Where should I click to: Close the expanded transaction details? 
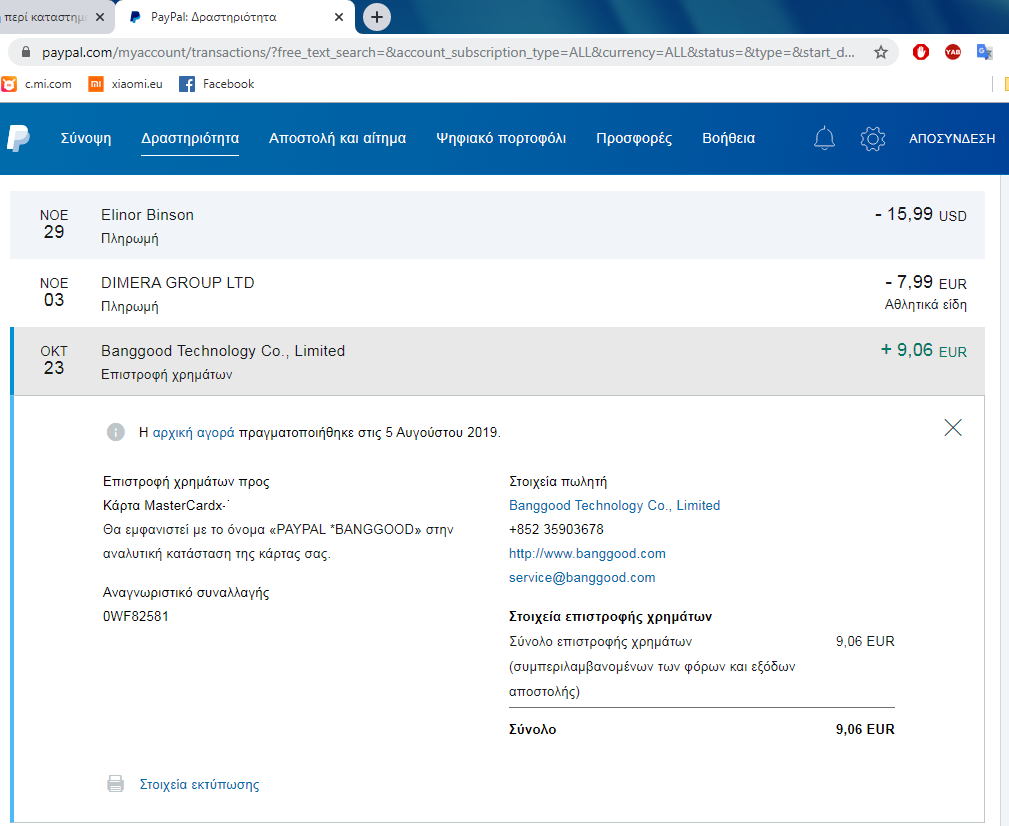pyautogui.click(x=953, y=428)
